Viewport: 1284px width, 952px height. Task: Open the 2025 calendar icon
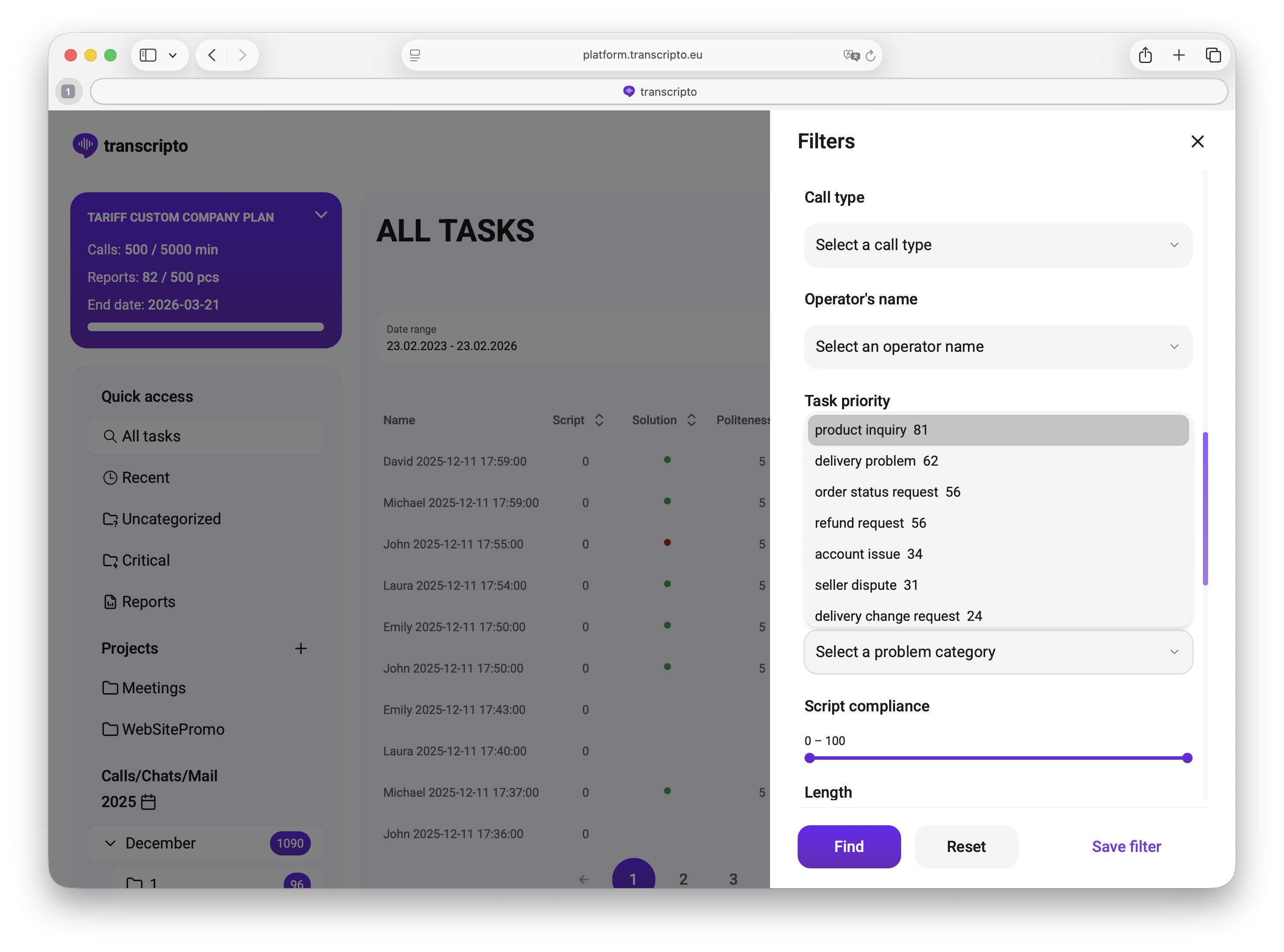(148, 802)
